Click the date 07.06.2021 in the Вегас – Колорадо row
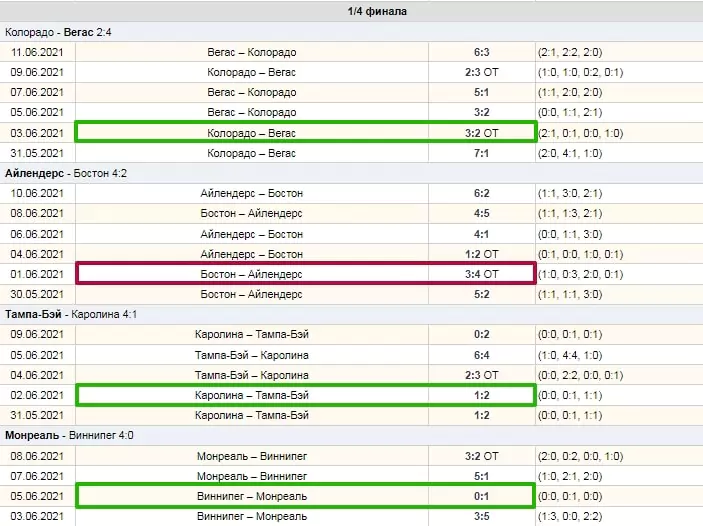 coord(37,92)
